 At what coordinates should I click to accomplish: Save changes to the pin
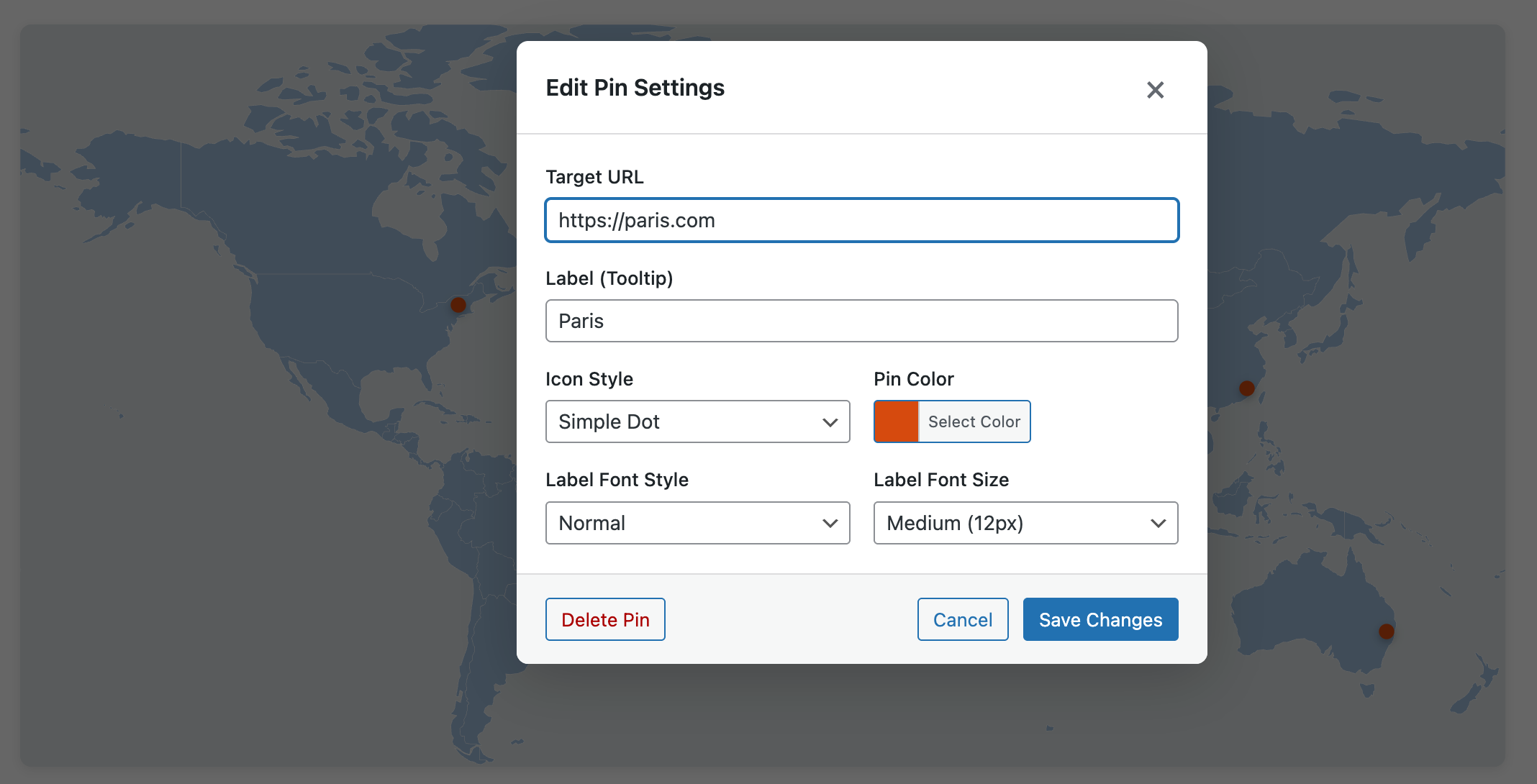(1100, 619)
